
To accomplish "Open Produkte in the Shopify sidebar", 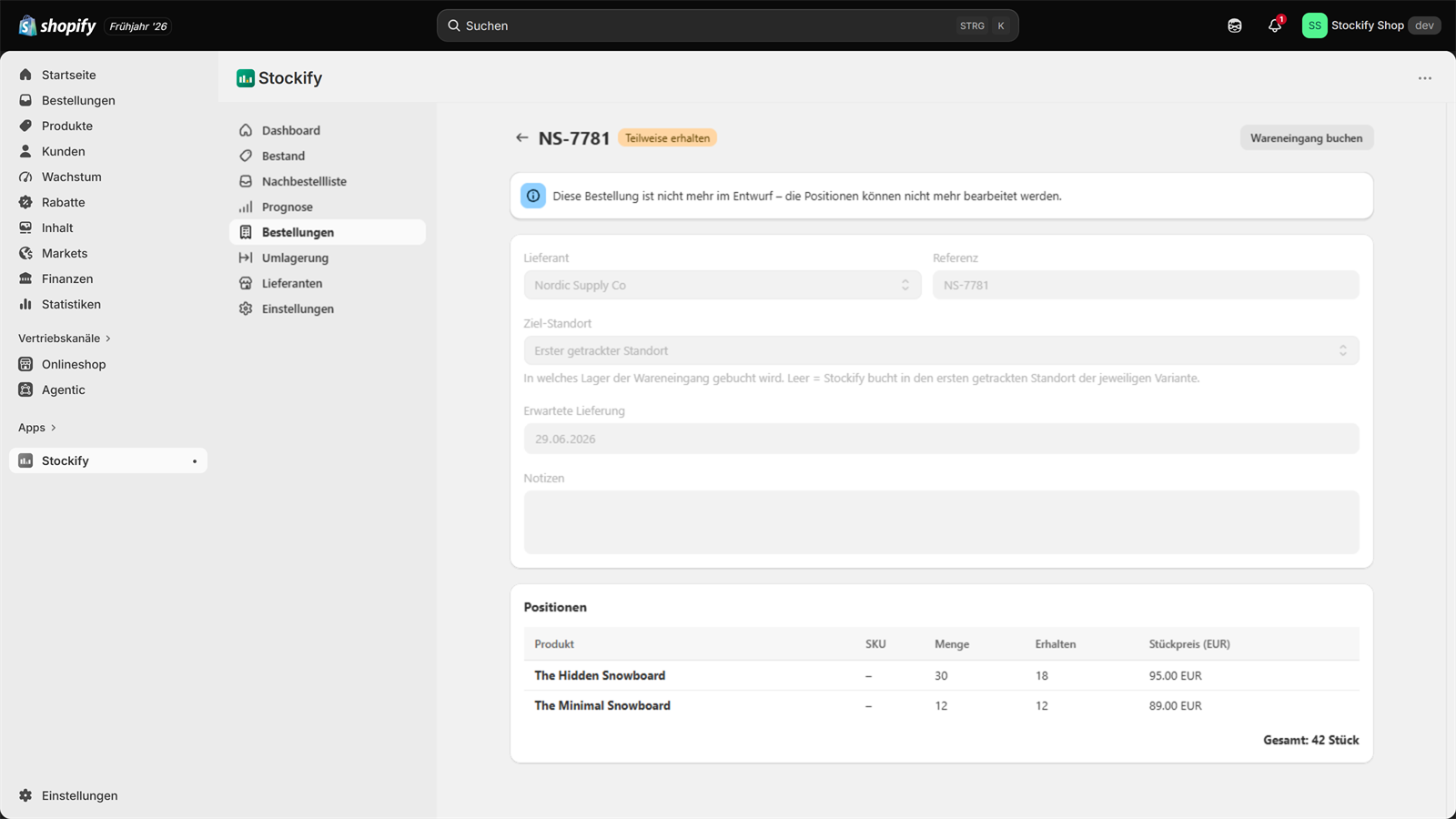I will pos(108,126).
